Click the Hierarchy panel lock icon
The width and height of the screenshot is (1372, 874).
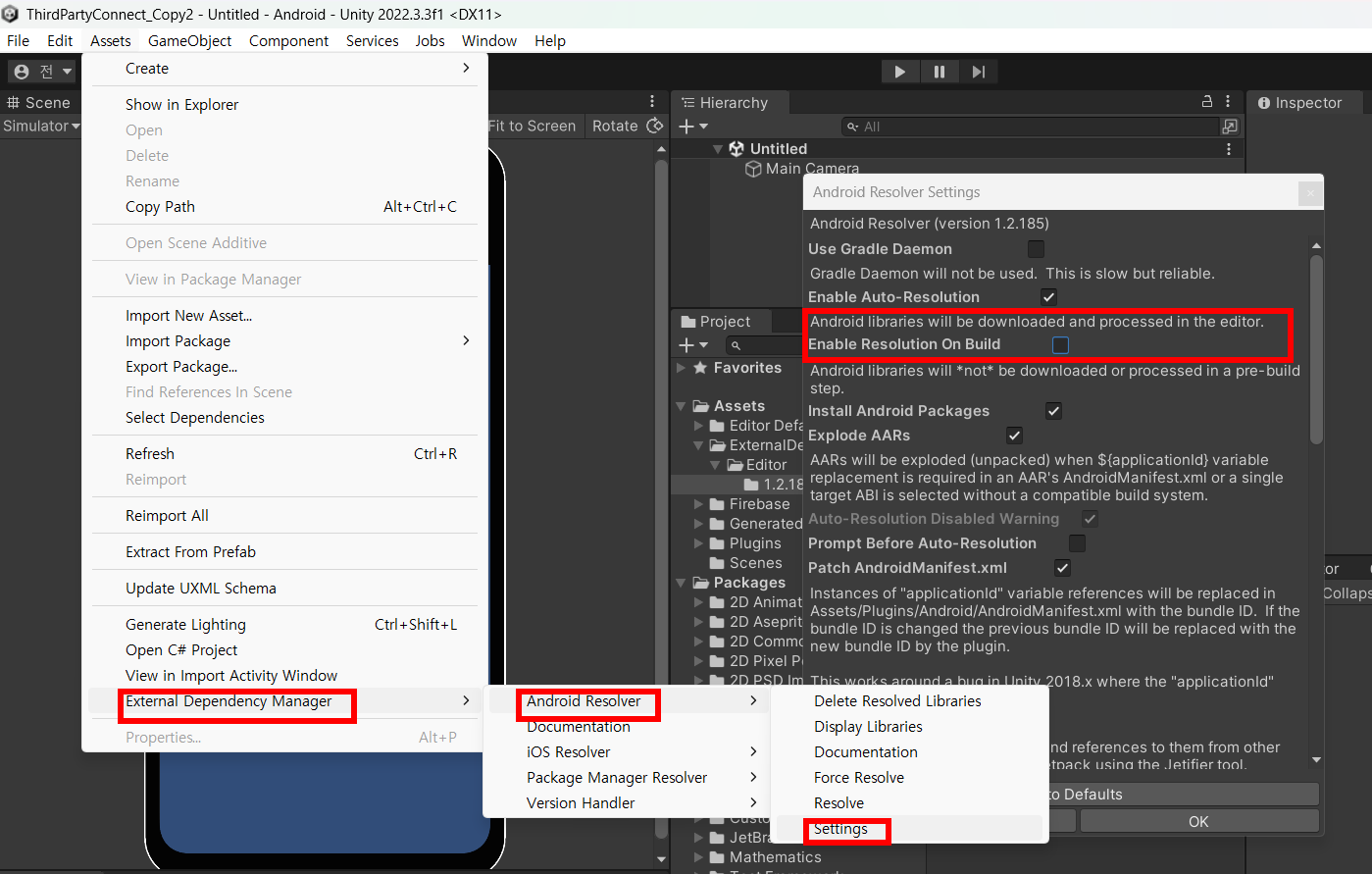pyautogui.click(x=1207, y=101)
